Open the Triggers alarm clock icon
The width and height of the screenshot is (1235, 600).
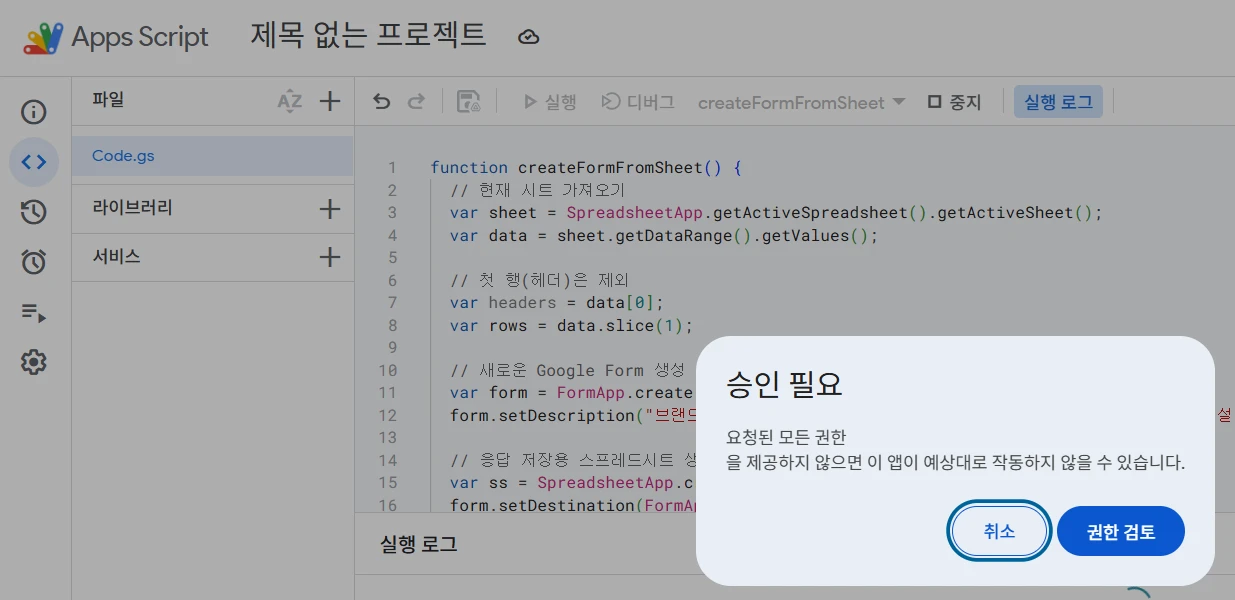[34, 262]
